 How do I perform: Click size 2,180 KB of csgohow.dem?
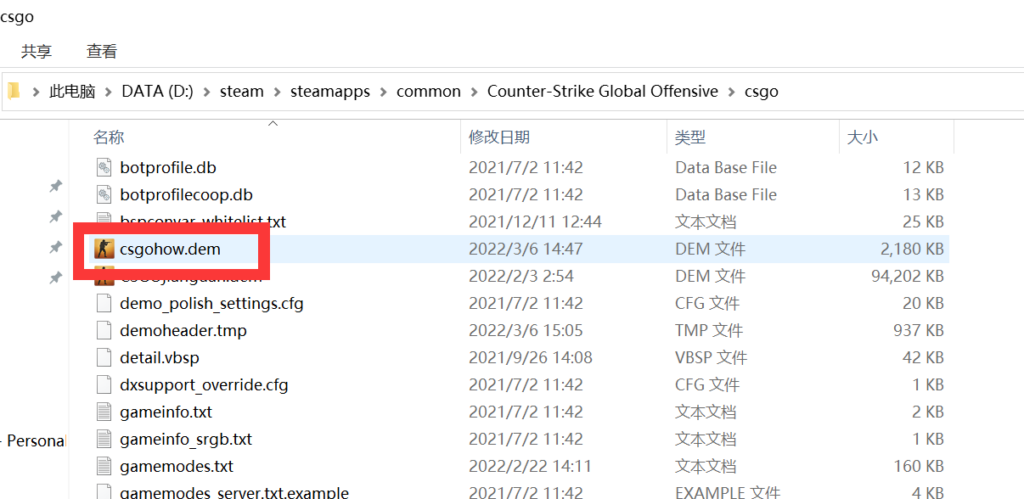[912, 249]
